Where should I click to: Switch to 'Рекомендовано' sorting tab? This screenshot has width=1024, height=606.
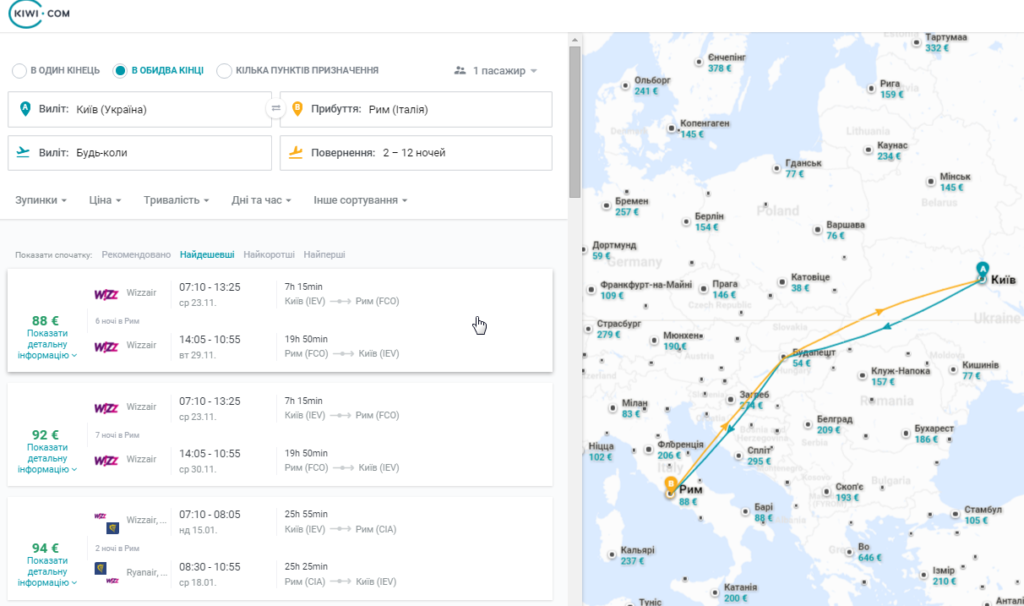click(x=136, y=255)
